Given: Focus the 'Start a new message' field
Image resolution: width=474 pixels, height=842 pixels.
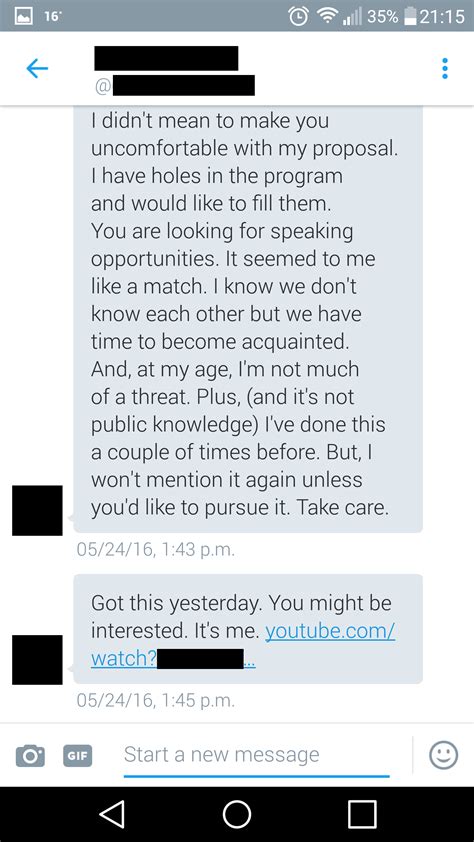Looking at the screenshot, I should 257,755.
